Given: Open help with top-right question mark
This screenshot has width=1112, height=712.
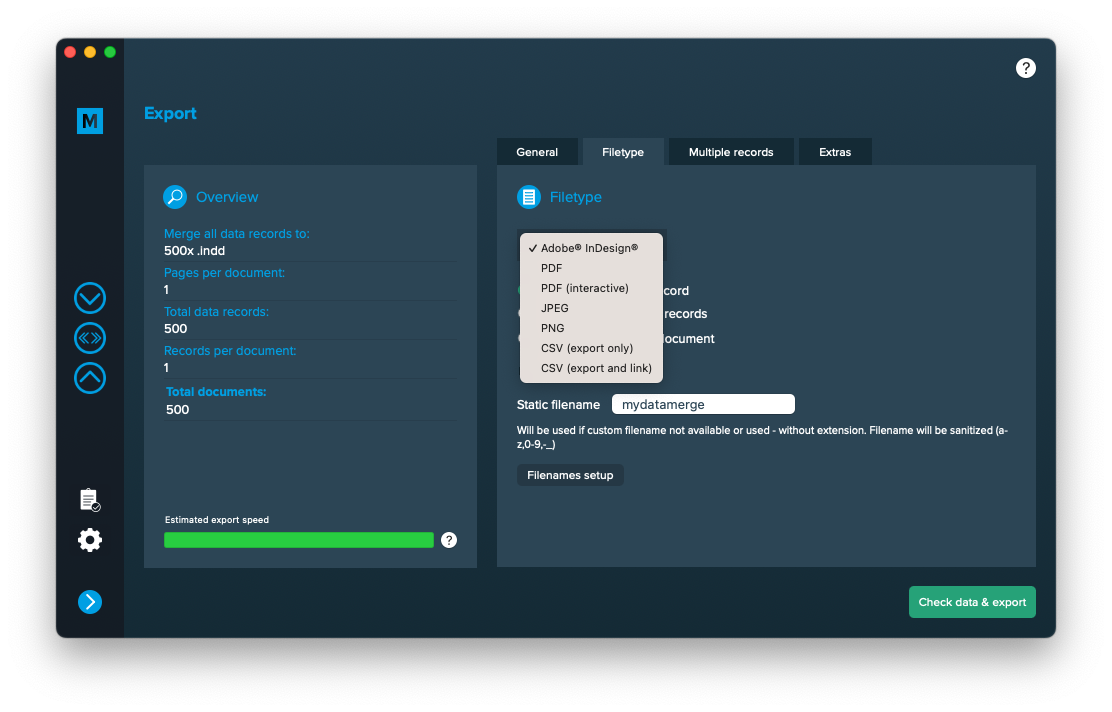Looking at the screenshot, I should [1025, 68].
